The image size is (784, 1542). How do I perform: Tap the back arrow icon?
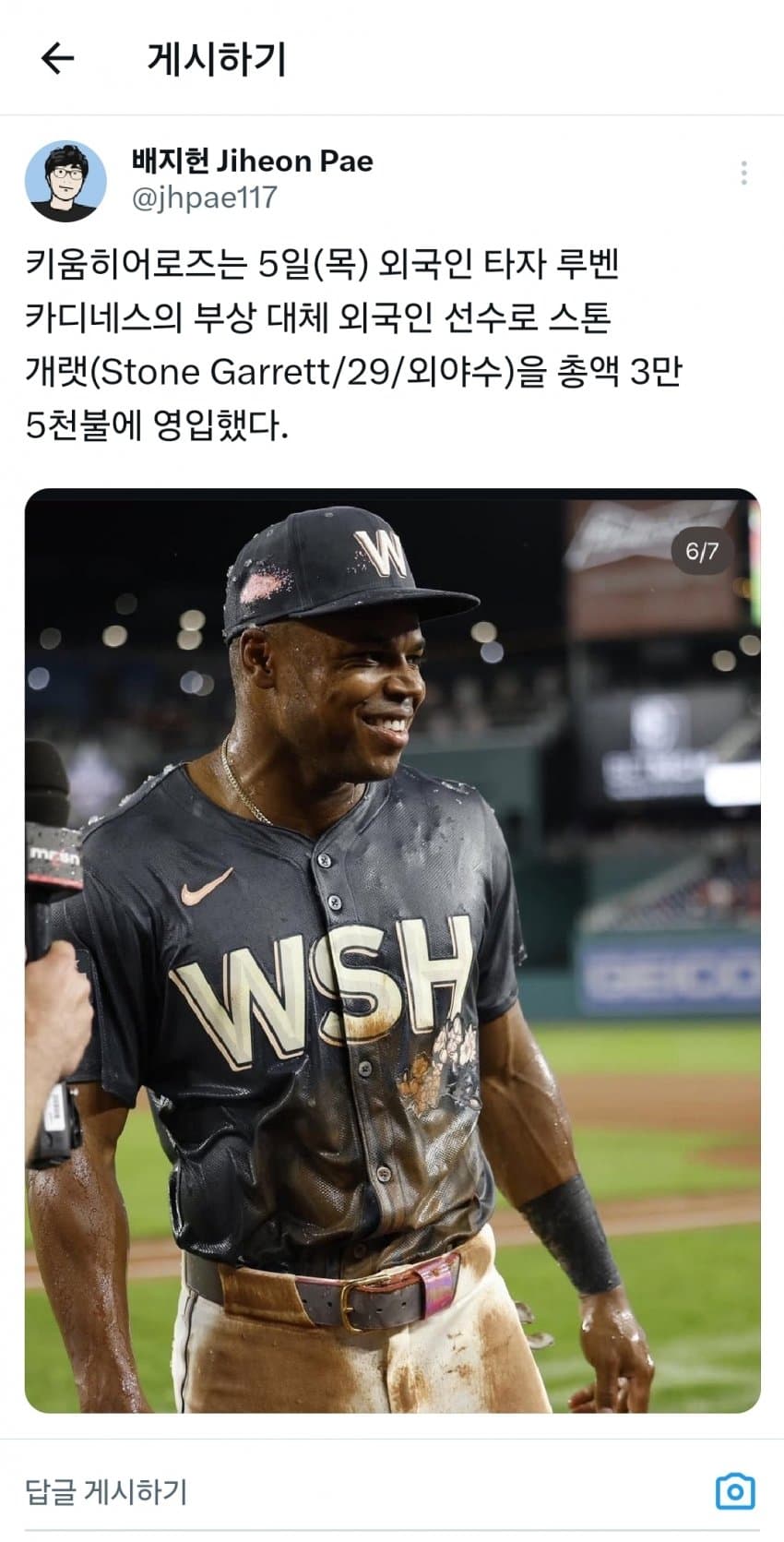(x=57, y=58)
